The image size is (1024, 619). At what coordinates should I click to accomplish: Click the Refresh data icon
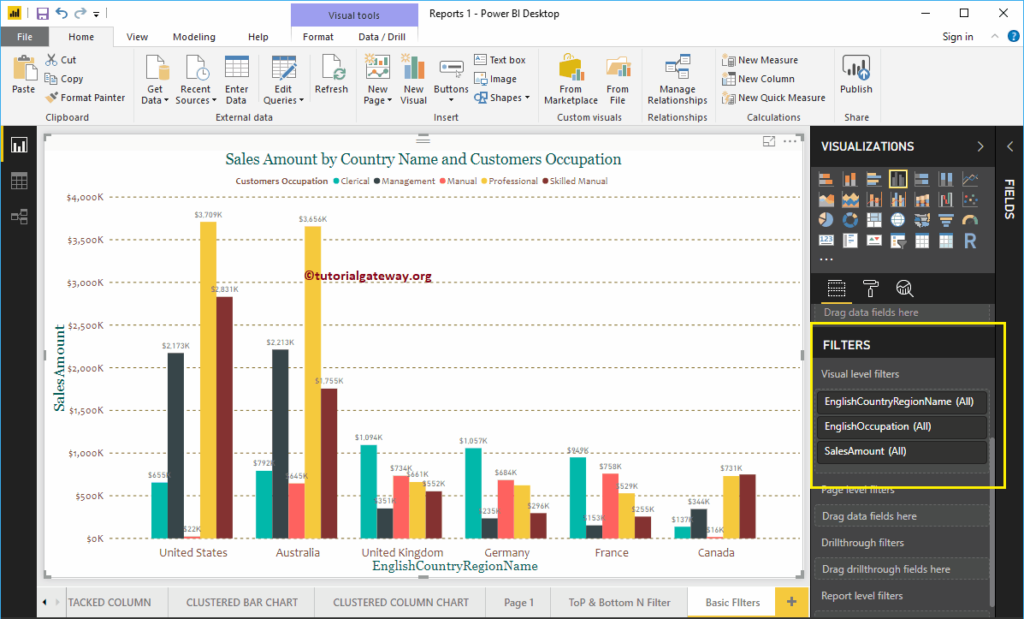[331, 74]
